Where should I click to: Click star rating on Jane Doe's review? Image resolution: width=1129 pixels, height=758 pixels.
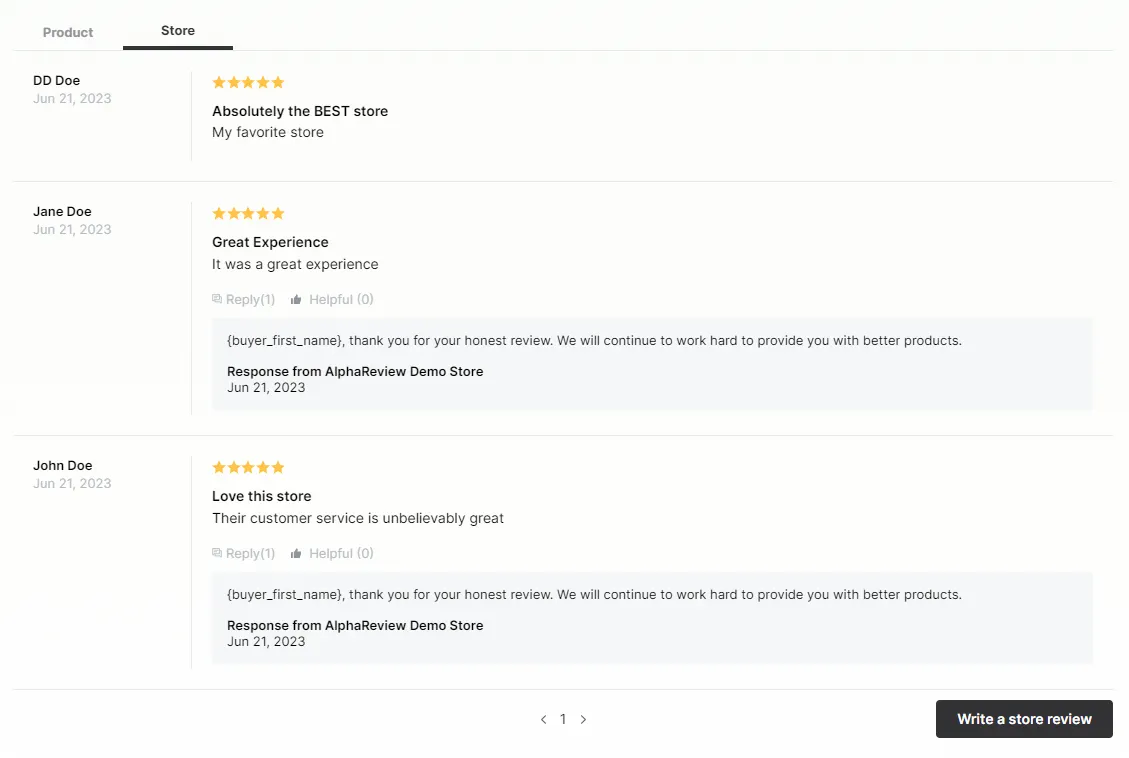(248, 213)
